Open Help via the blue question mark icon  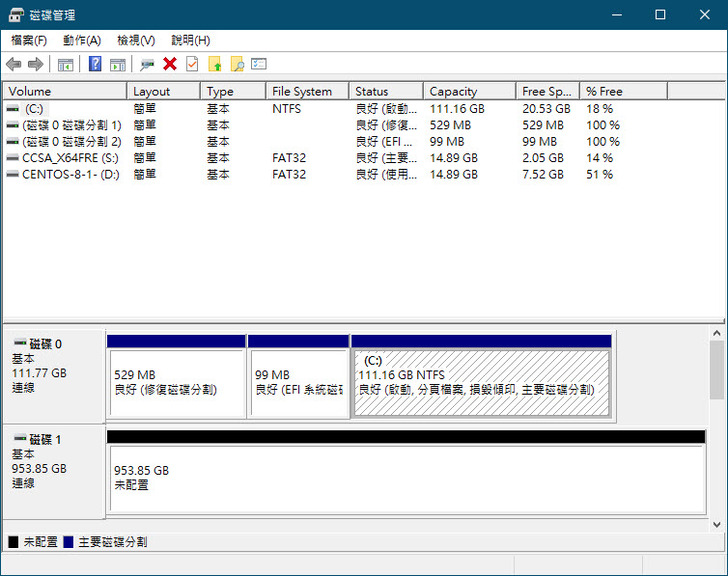[95, 64]
